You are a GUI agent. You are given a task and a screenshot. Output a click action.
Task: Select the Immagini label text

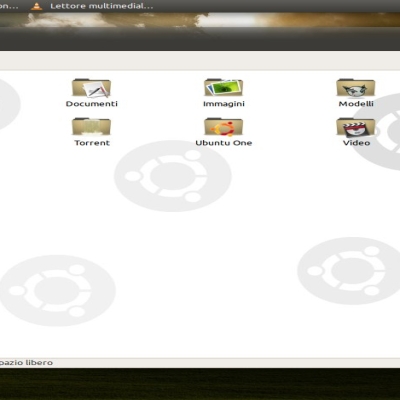pyautogui.click(x=224, y=104)
